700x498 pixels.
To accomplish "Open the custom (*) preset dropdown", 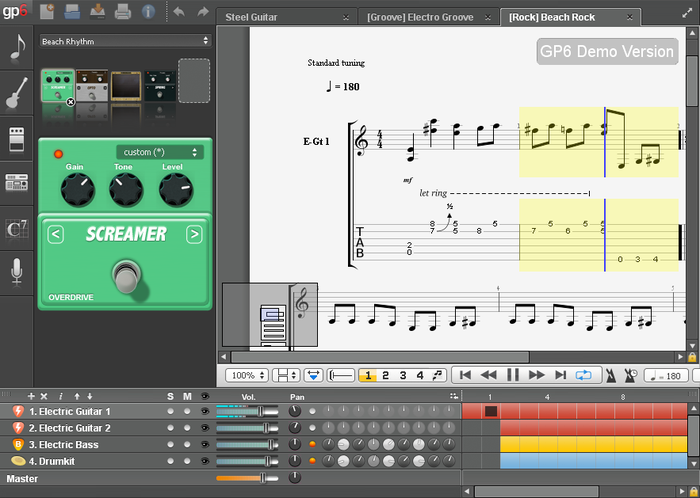I will [x=160, y=152].
